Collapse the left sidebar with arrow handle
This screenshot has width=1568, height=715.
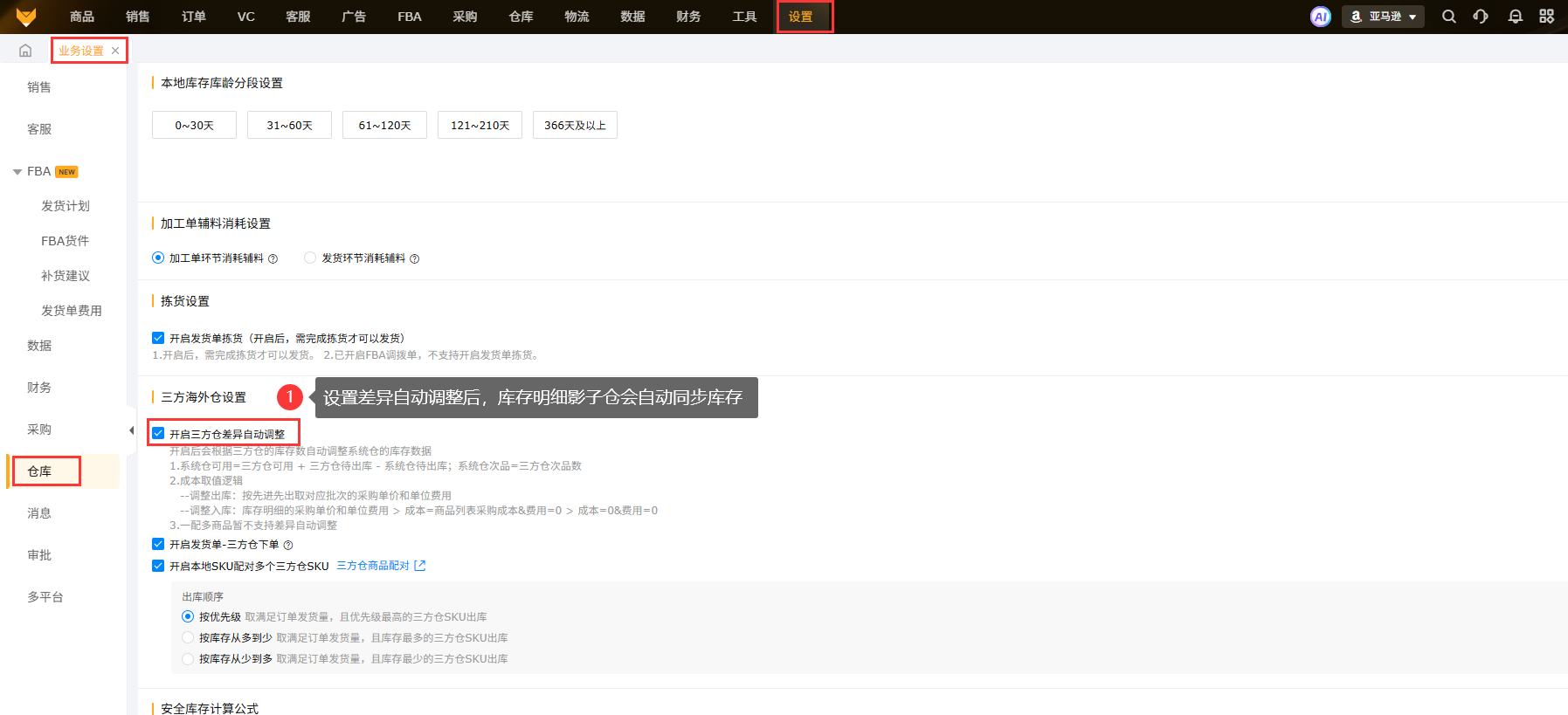[x=131, y=430]
